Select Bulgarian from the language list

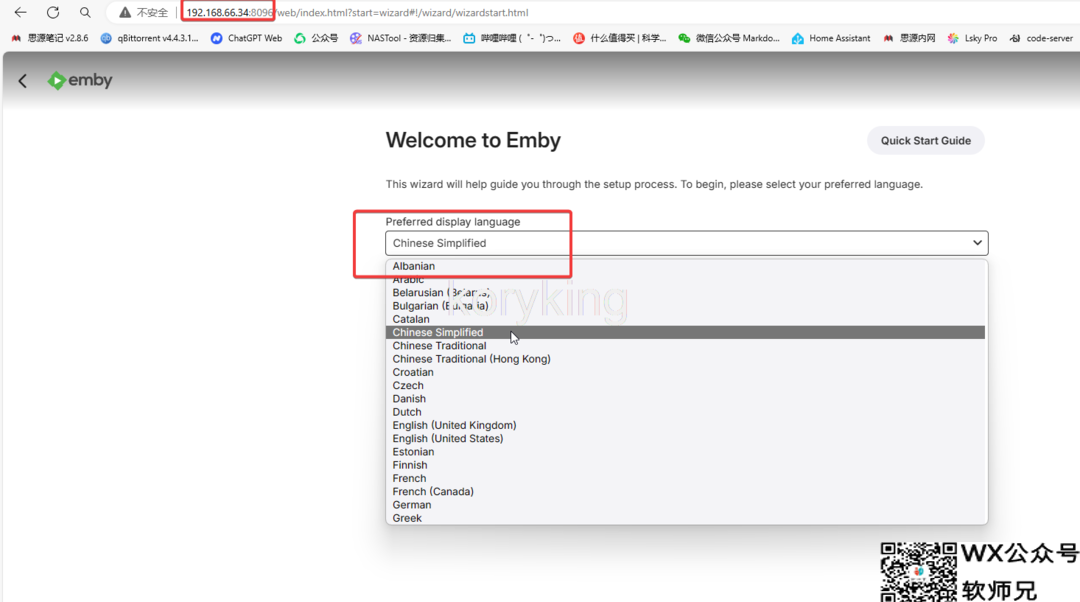(x=685, y=306)
